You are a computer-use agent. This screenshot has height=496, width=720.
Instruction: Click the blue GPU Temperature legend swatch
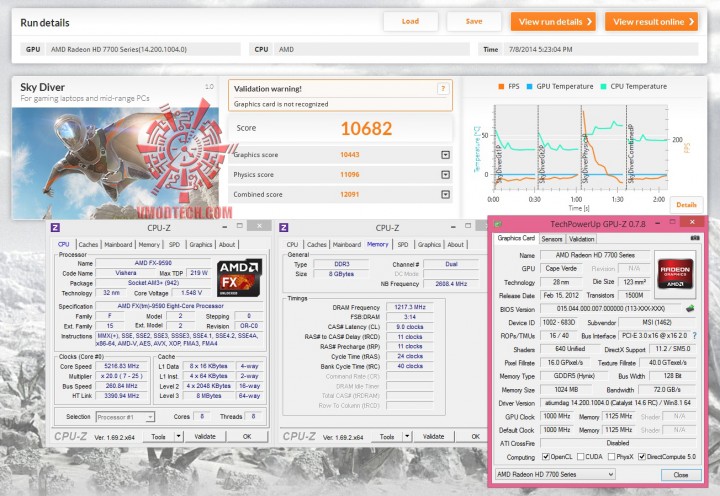coord(529,86)
